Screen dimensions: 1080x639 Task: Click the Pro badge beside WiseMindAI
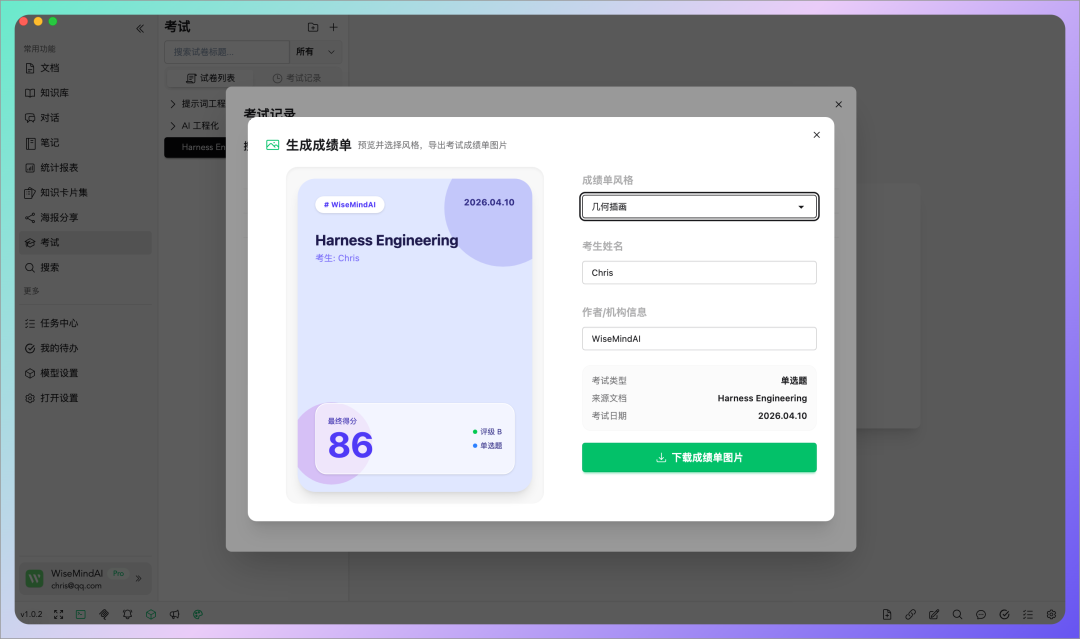click(x=119, y=573)
